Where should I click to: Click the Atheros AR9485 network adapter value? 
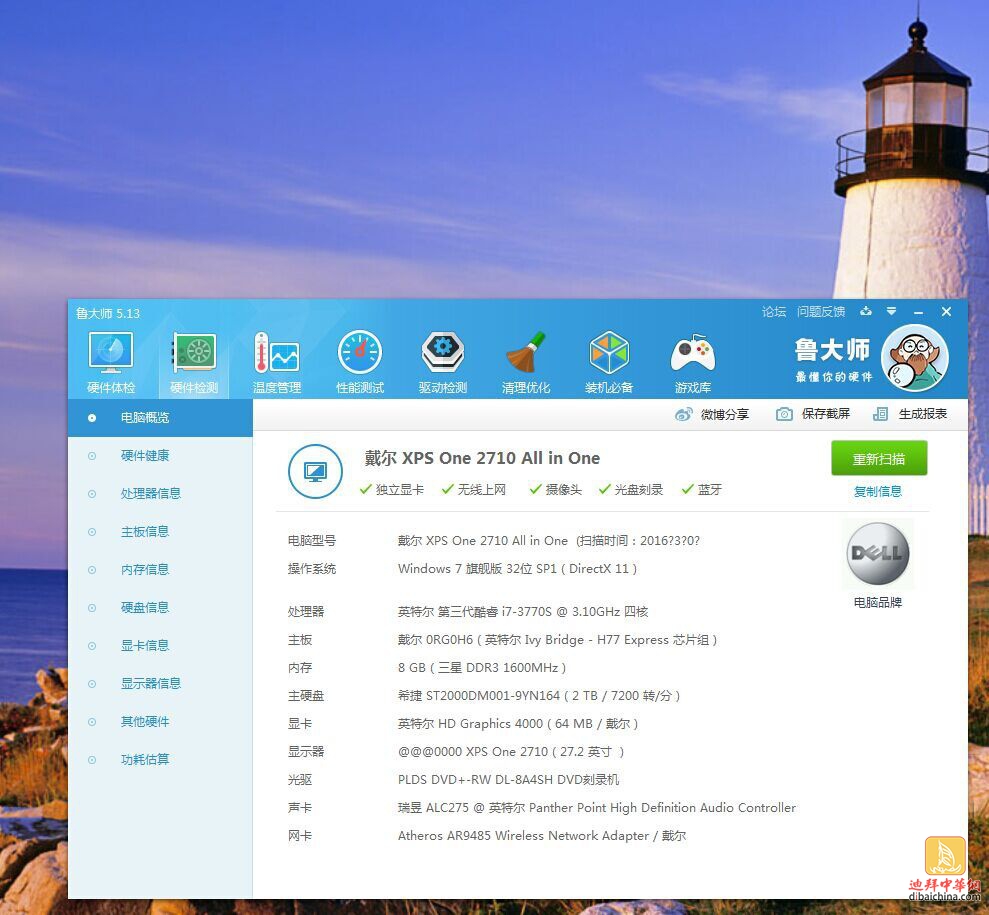542,836
